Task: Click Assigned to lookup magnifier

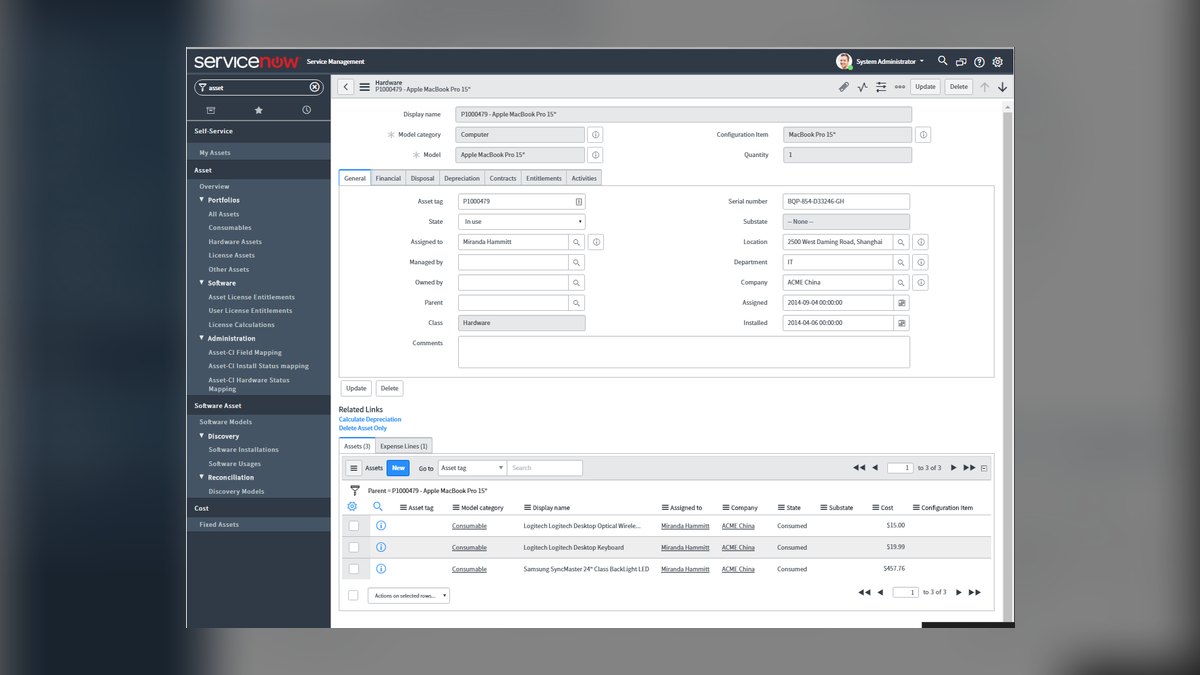Action: [577, 242]
